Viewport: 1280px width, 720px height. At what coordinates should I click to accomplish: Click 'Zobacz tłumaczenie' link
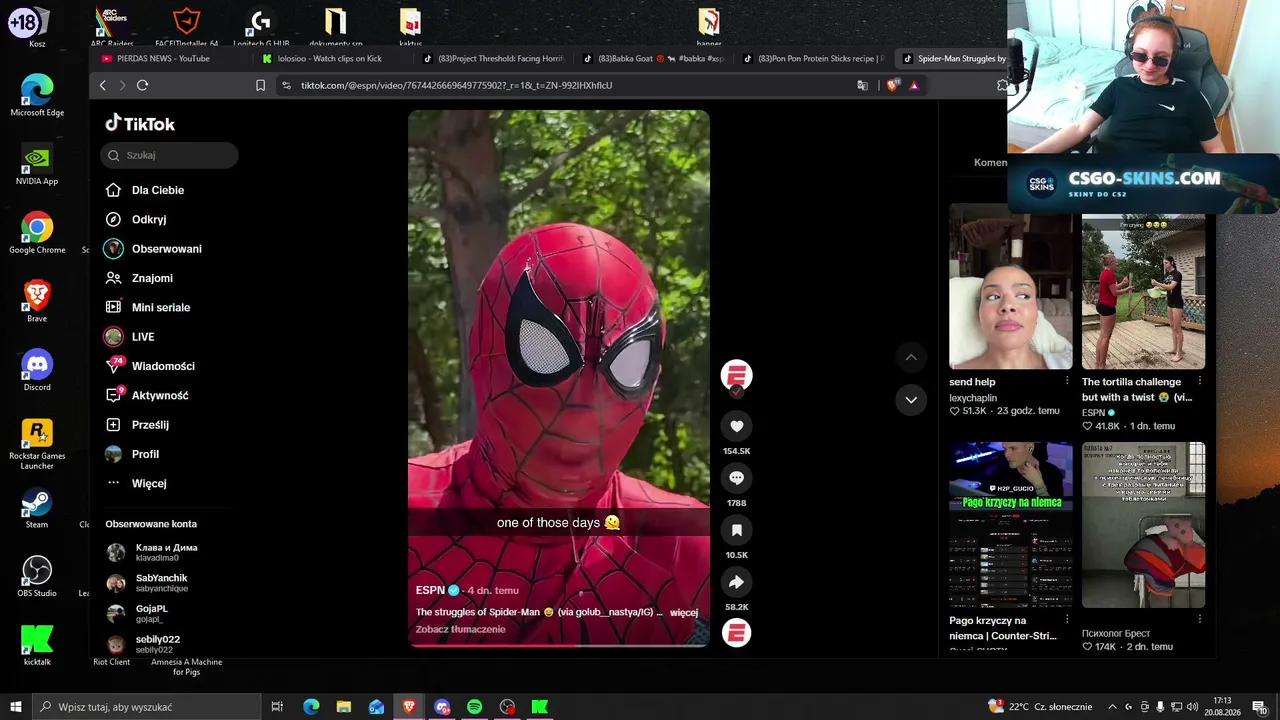pyautogui.click(x=460, y=629)
